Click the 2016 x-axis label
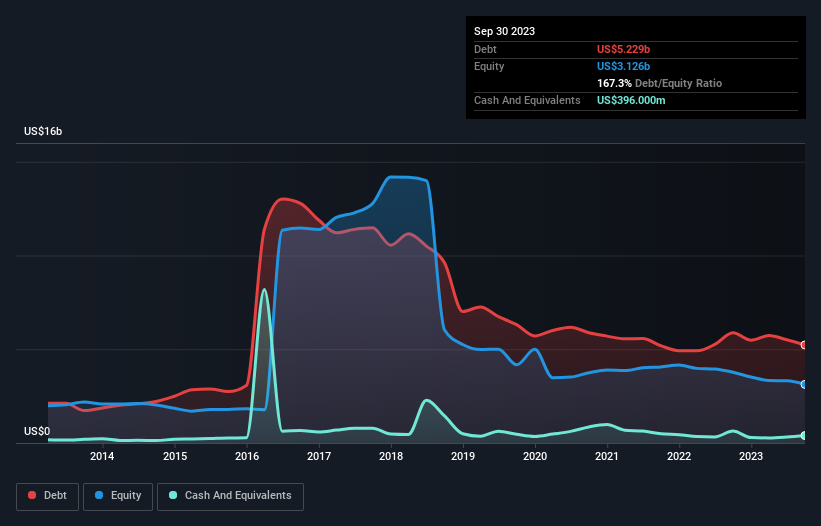Viewport: 821px width, 526px height. click(247, 456)
